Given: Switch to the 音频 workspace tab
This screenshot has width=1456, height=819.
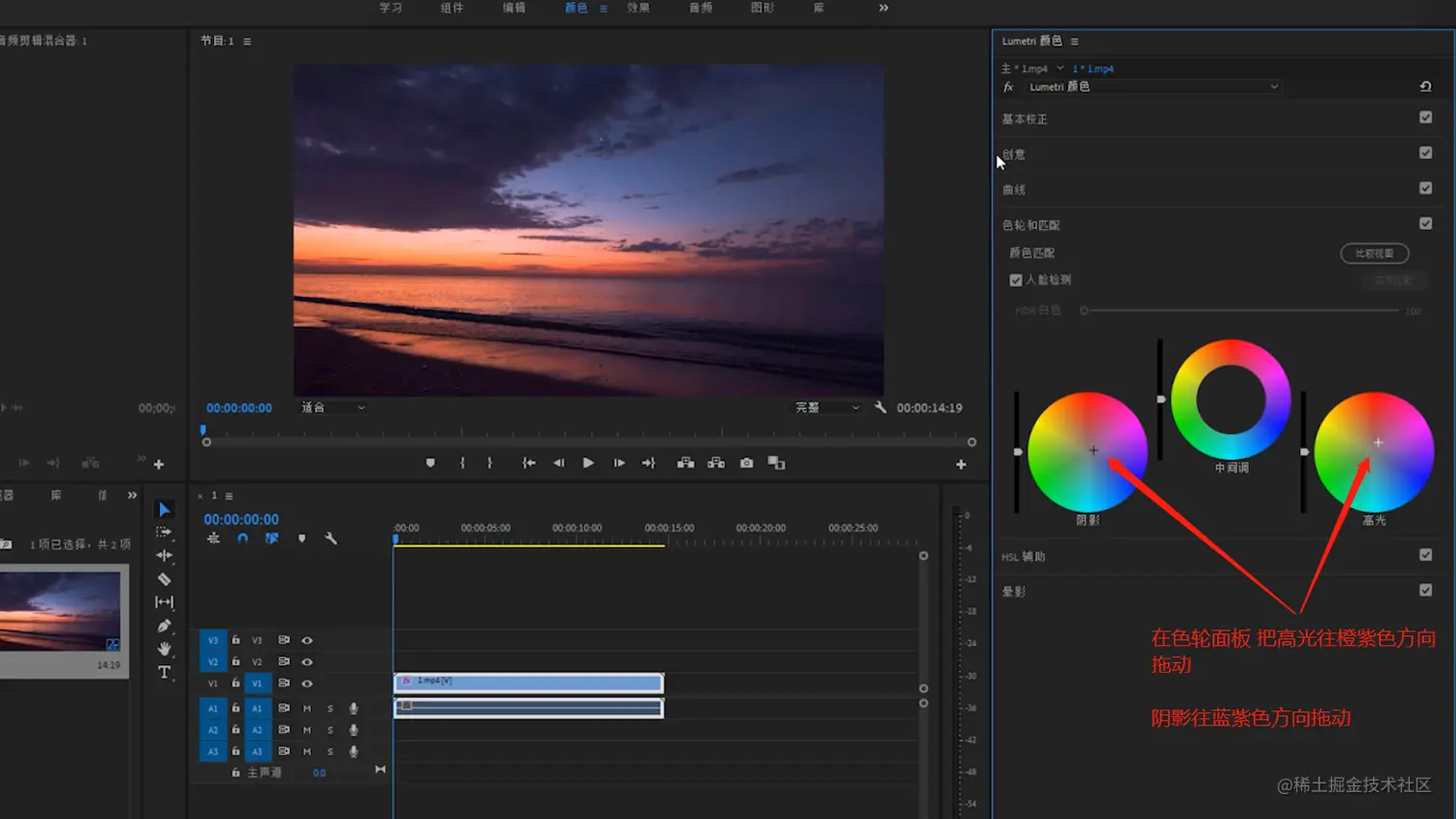Looking at the screenshot, I should (701, 8).
